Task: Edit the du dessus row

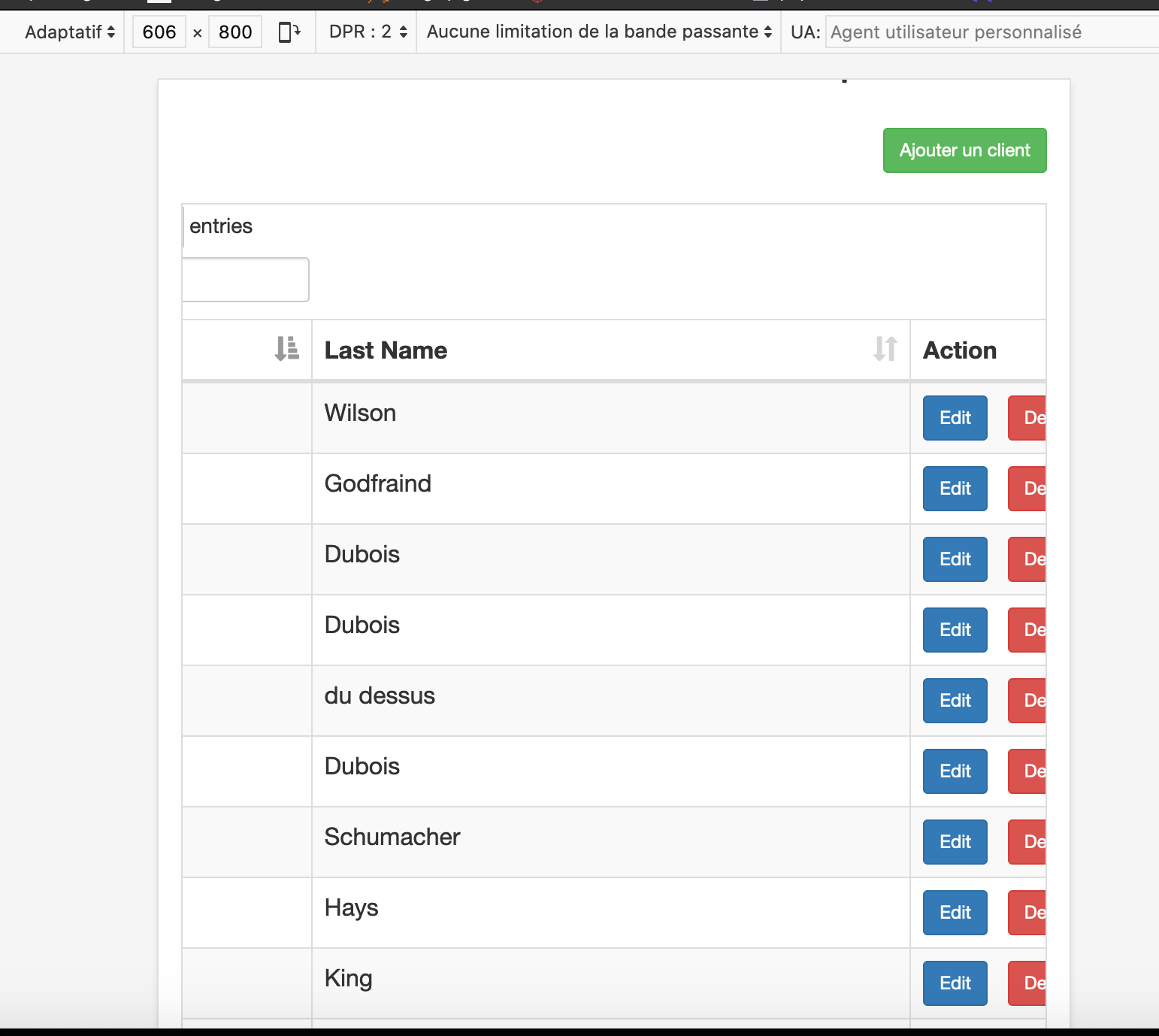Action: click(x=955, y=701)
